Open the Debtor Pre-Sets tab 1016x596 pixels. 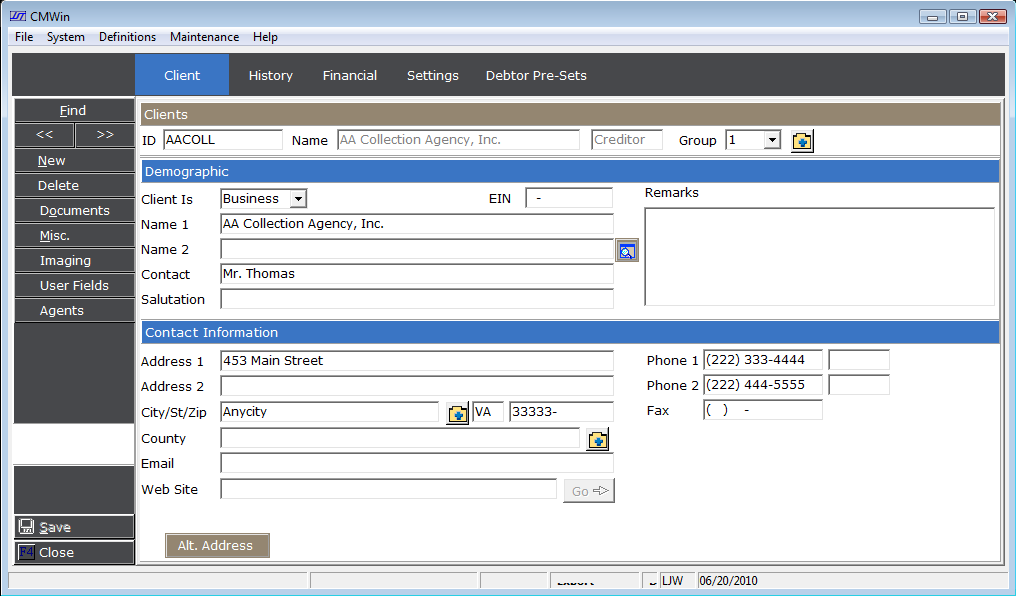coord(536,75)
